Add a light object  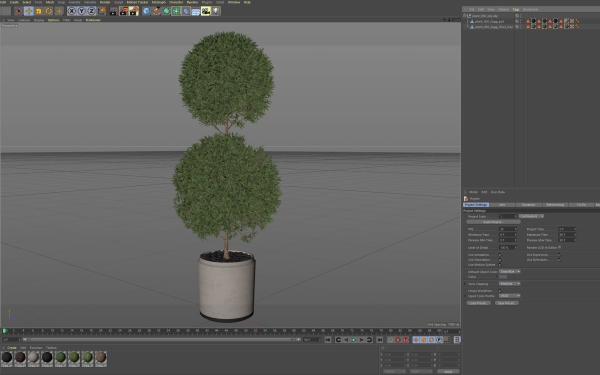216,11
